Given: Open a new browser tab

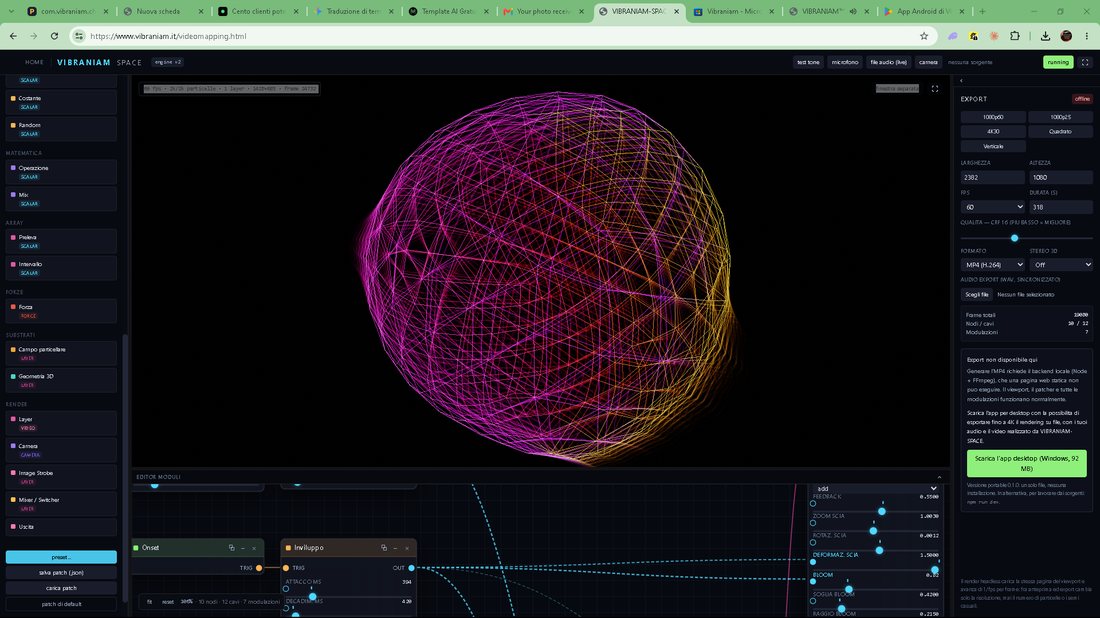Looking at the screenshot, I should pyautogui.click(x=982, y=11).
